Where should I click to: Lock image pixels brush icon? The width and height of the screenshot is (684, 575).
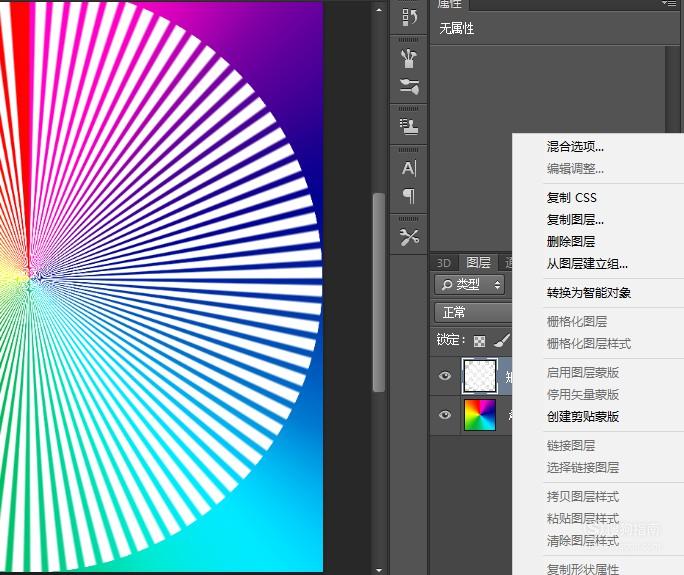(x=501, y=340)
